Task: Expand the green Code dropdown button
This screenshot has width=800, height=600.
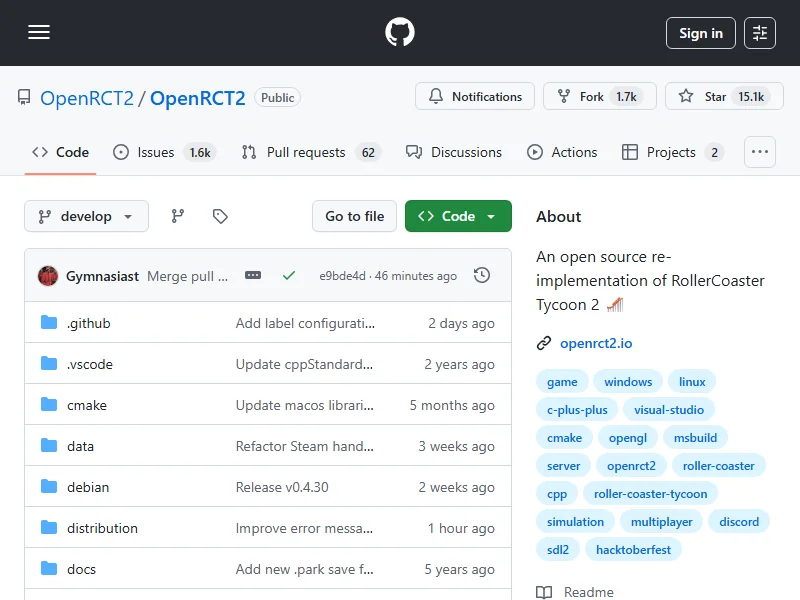Action: tap(458, 216)
